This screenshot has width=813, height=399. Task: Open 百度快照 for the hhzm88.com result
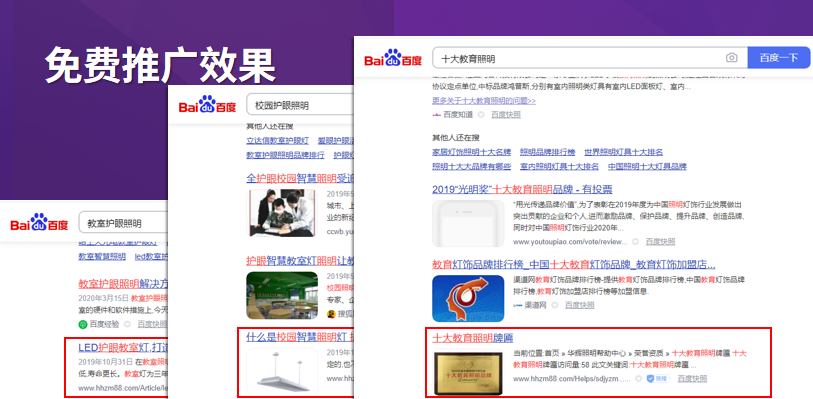pos(692,378)
